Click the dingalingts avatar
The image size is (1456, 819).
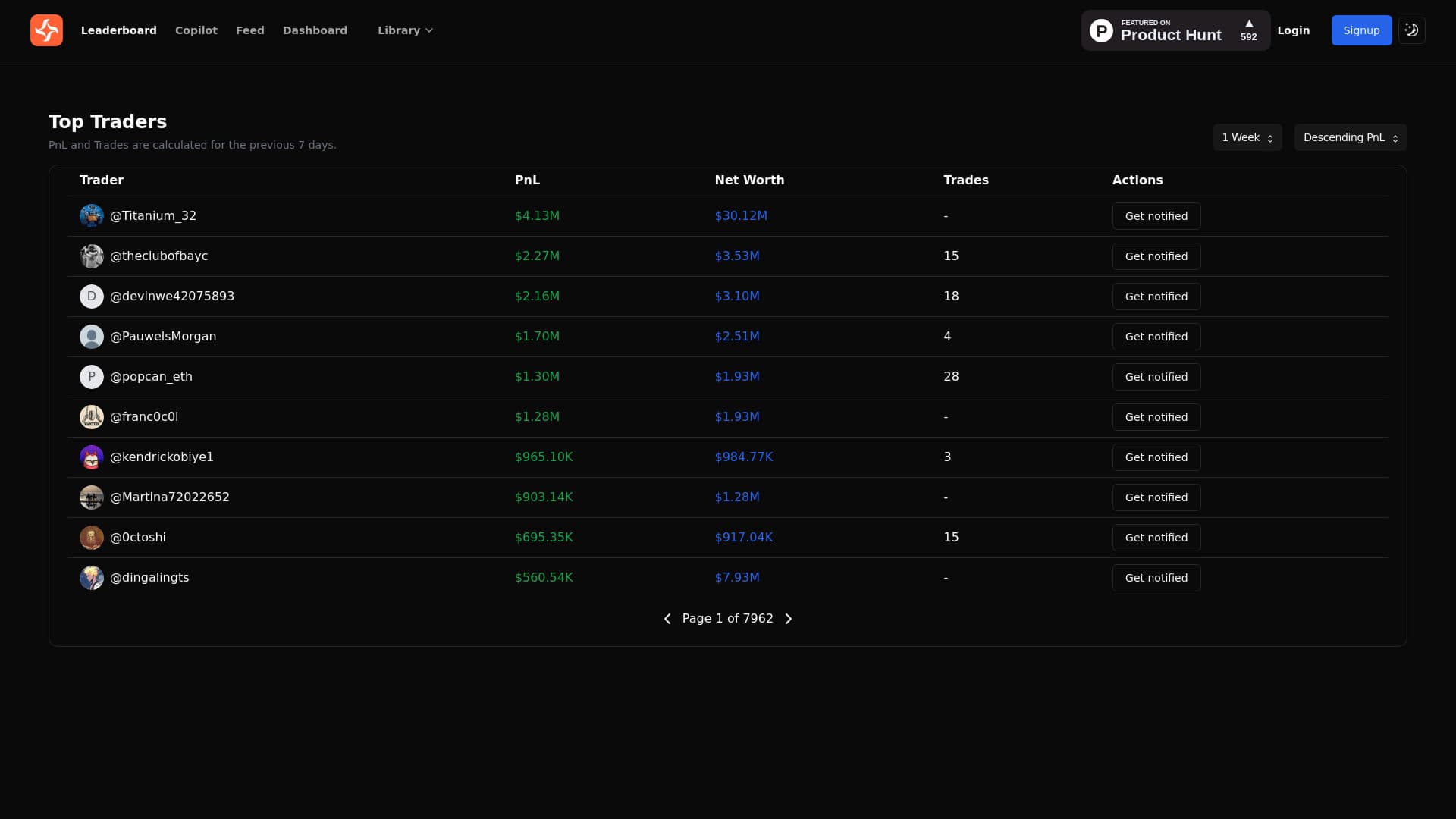(92, 578)
